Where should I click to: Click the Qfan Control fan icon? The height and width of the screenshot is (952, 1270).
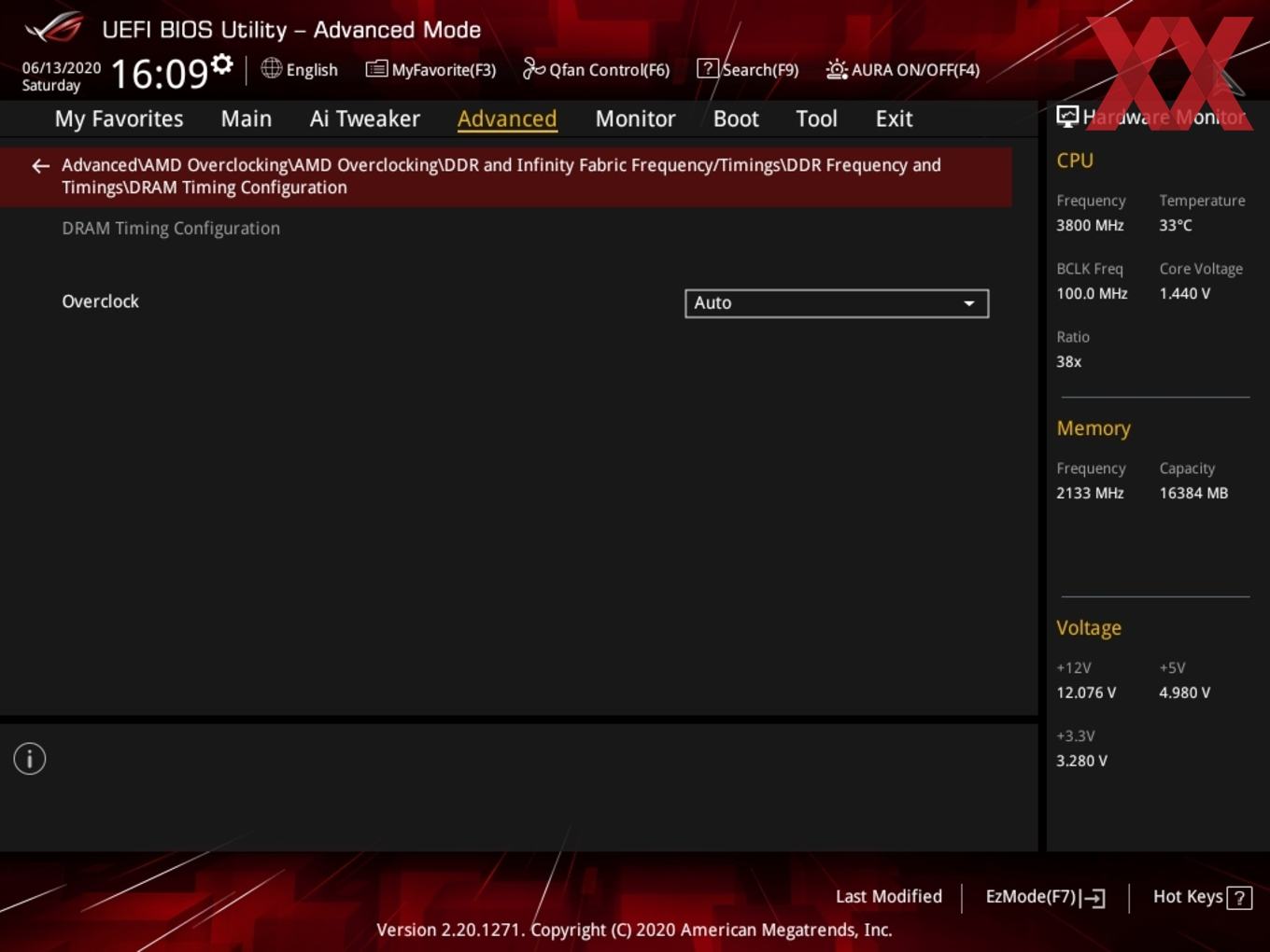(x=533, y=68)
